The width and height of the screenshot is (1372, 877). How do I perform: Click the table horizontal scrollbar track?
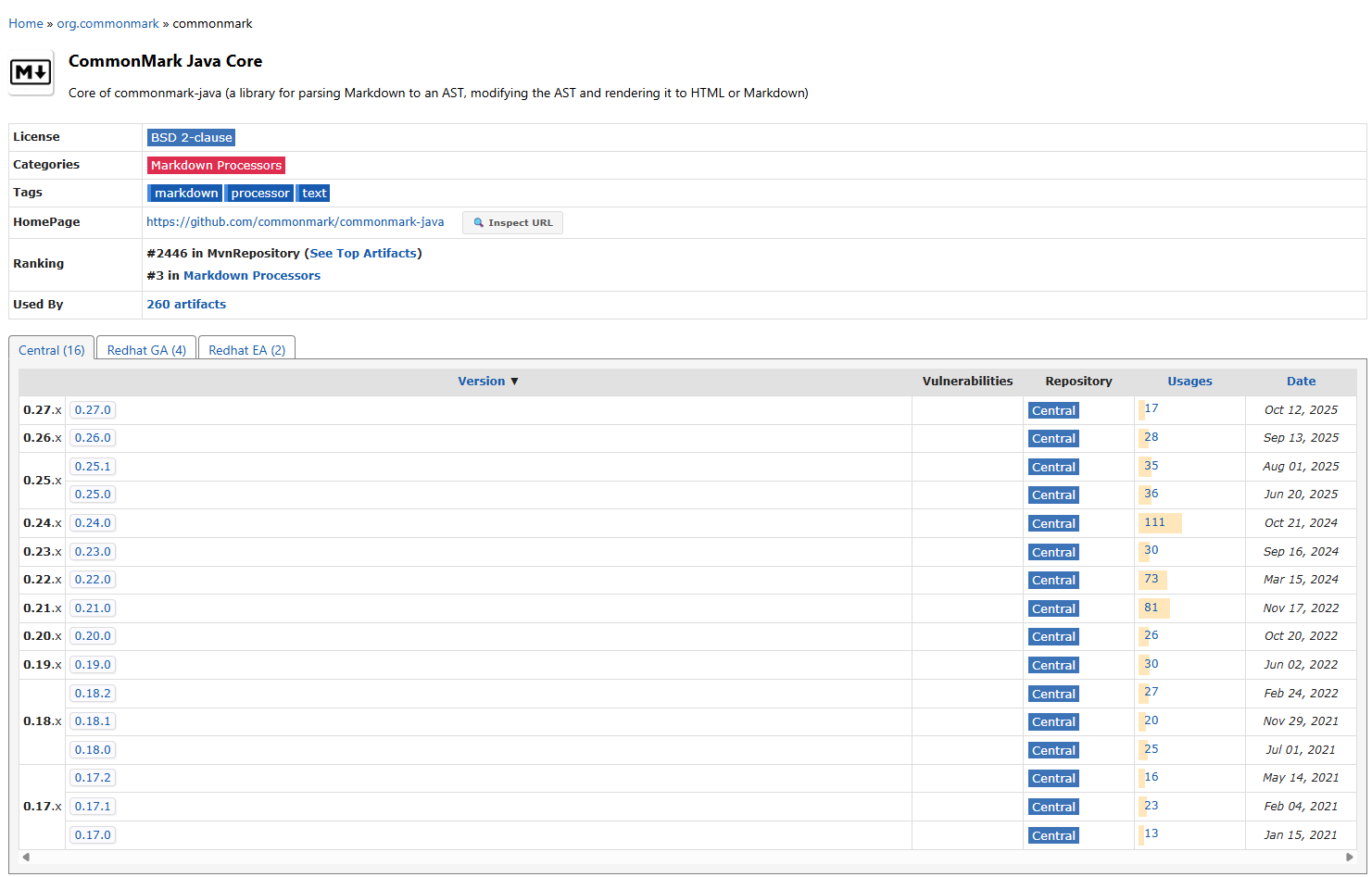point(687,857)
